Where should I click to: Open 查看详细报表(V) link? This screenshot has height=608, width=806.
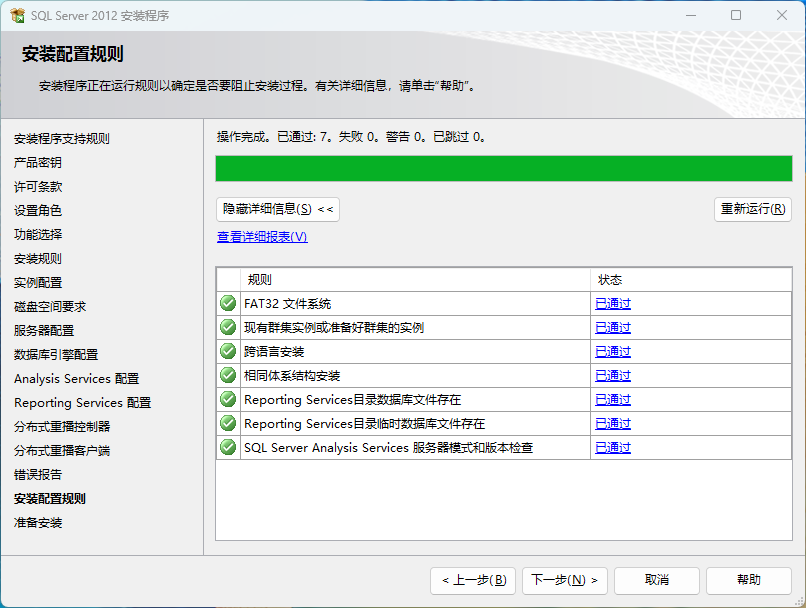pos(262,237)
